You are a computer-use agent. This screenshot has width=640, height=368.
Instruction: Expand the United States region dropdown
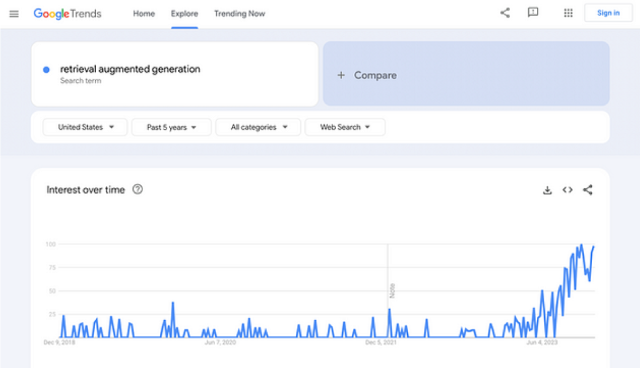85,127
